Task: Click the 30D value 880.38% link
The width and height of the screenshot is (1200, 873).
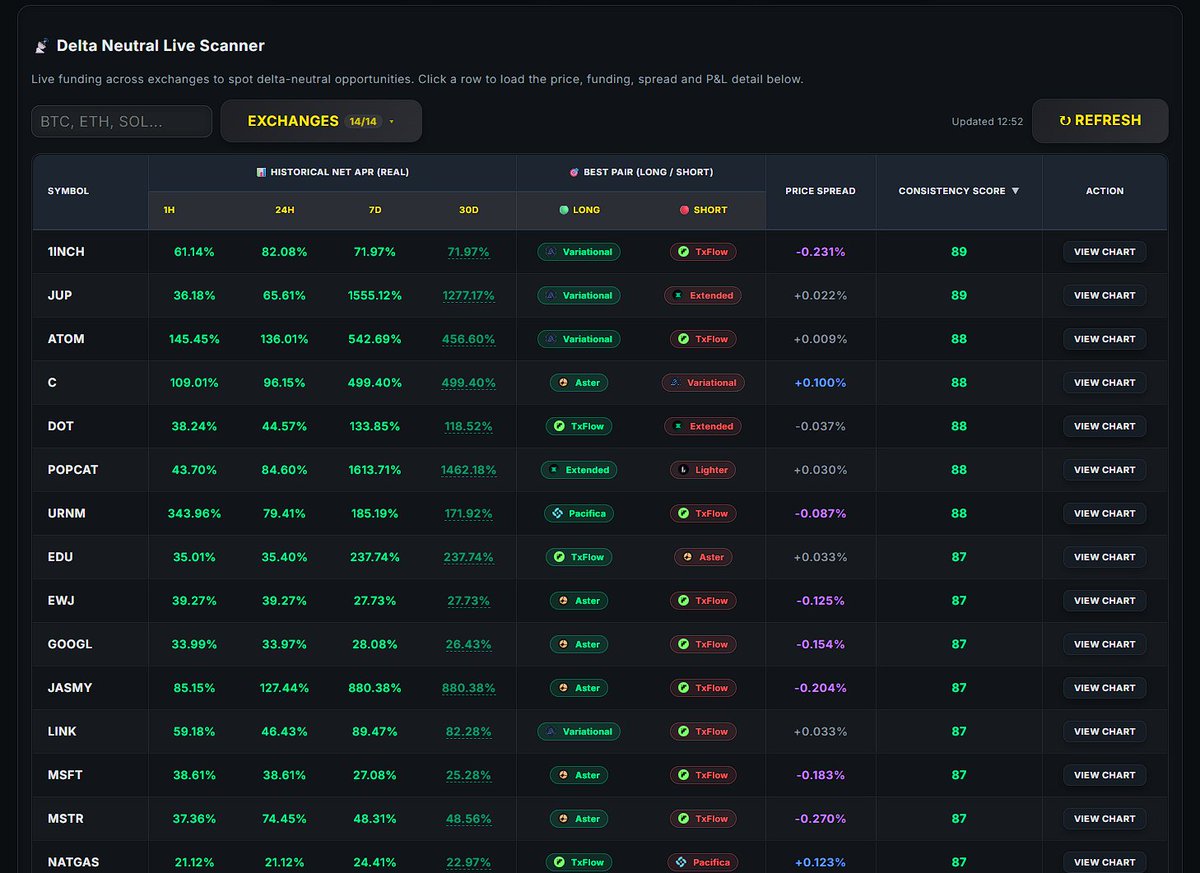Action: point(469,688)
